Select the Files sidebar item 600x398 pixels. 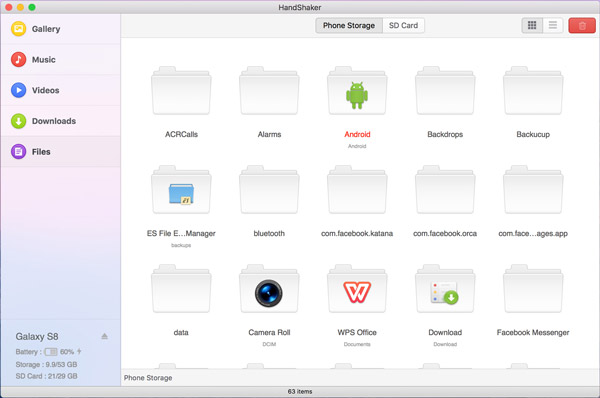pyautogui.click(x=60, y=152)
